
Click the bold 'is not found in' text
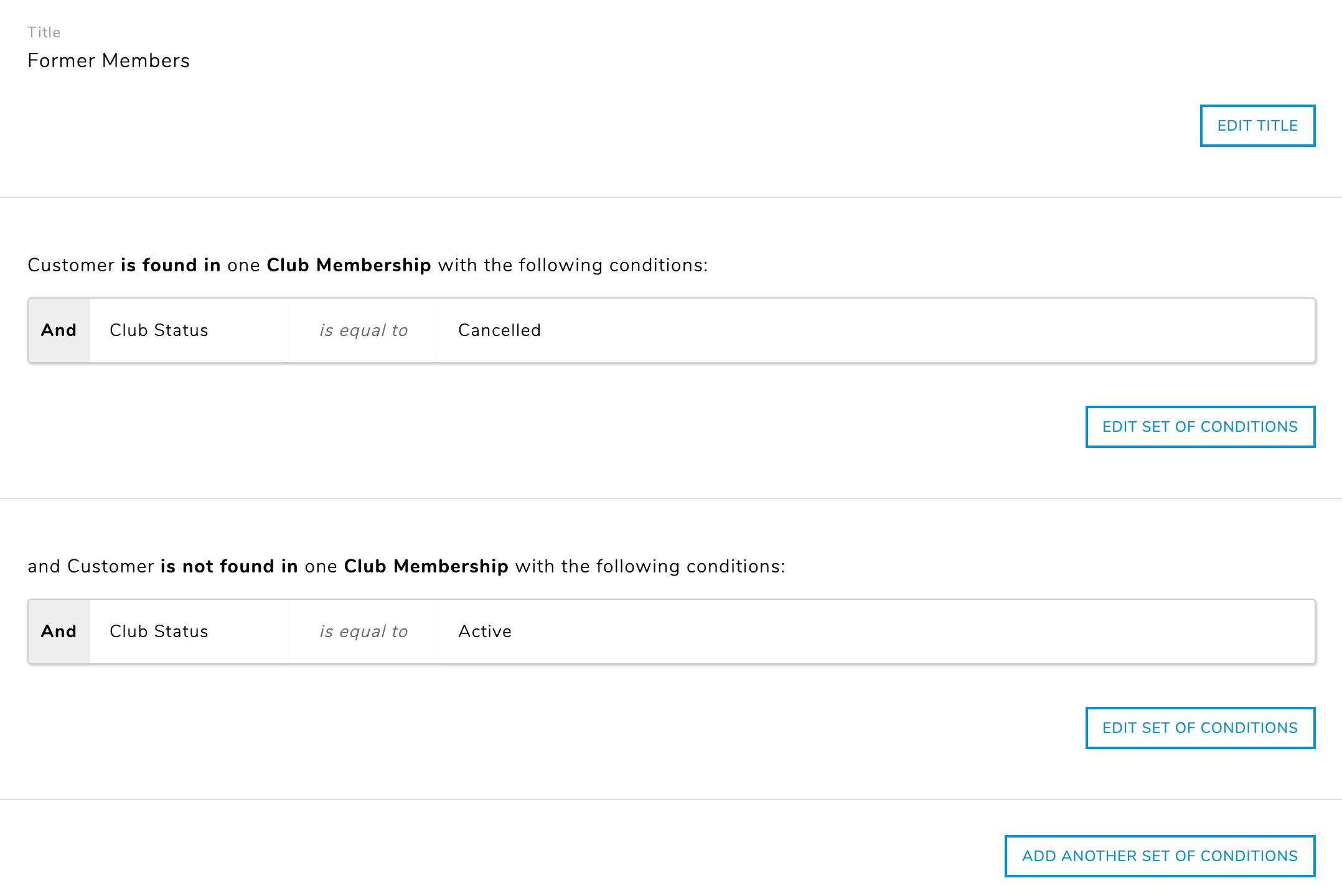(229, 567)
